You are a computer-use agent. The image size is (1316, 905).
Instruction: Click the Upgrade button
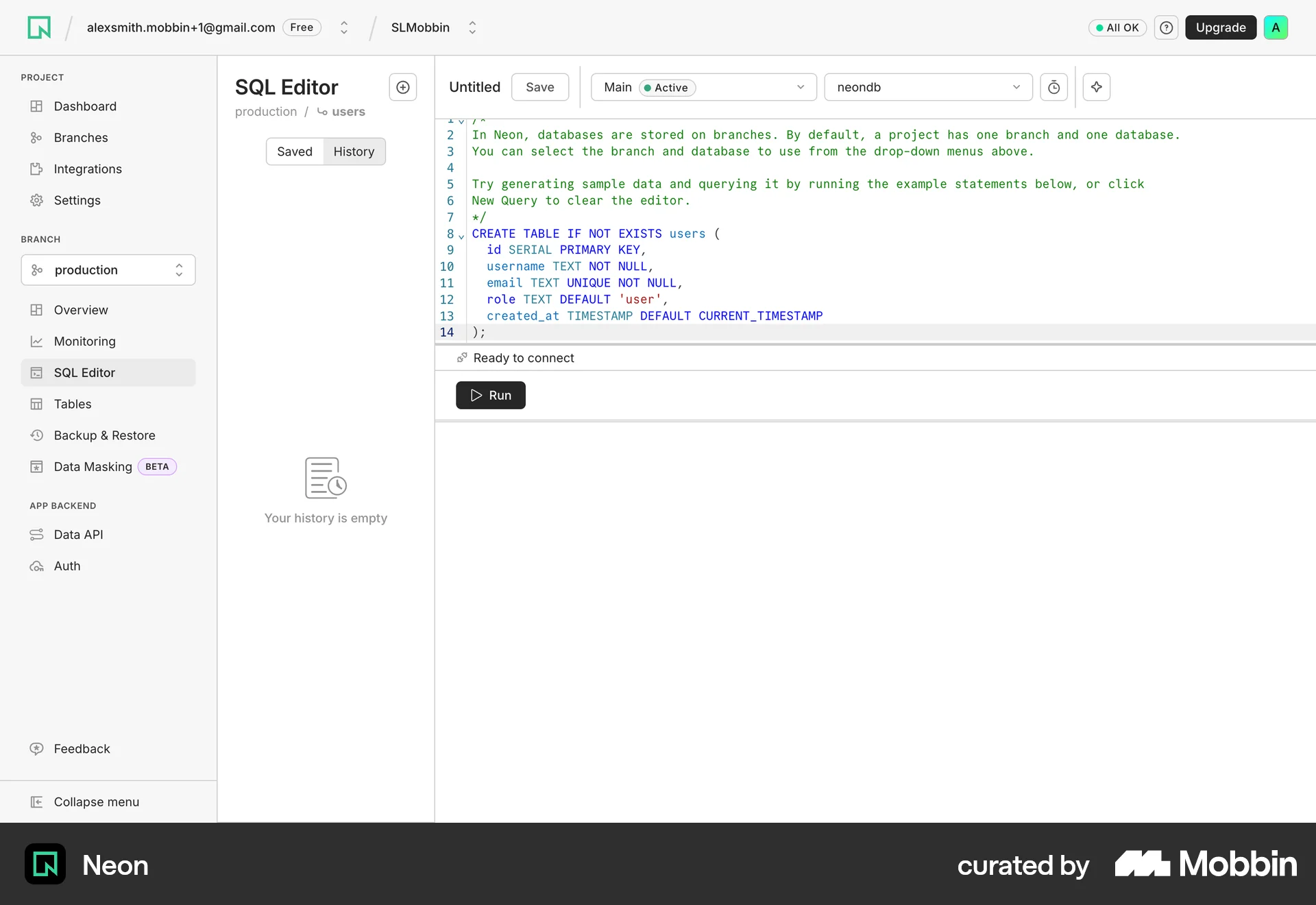coord(1221,27)
